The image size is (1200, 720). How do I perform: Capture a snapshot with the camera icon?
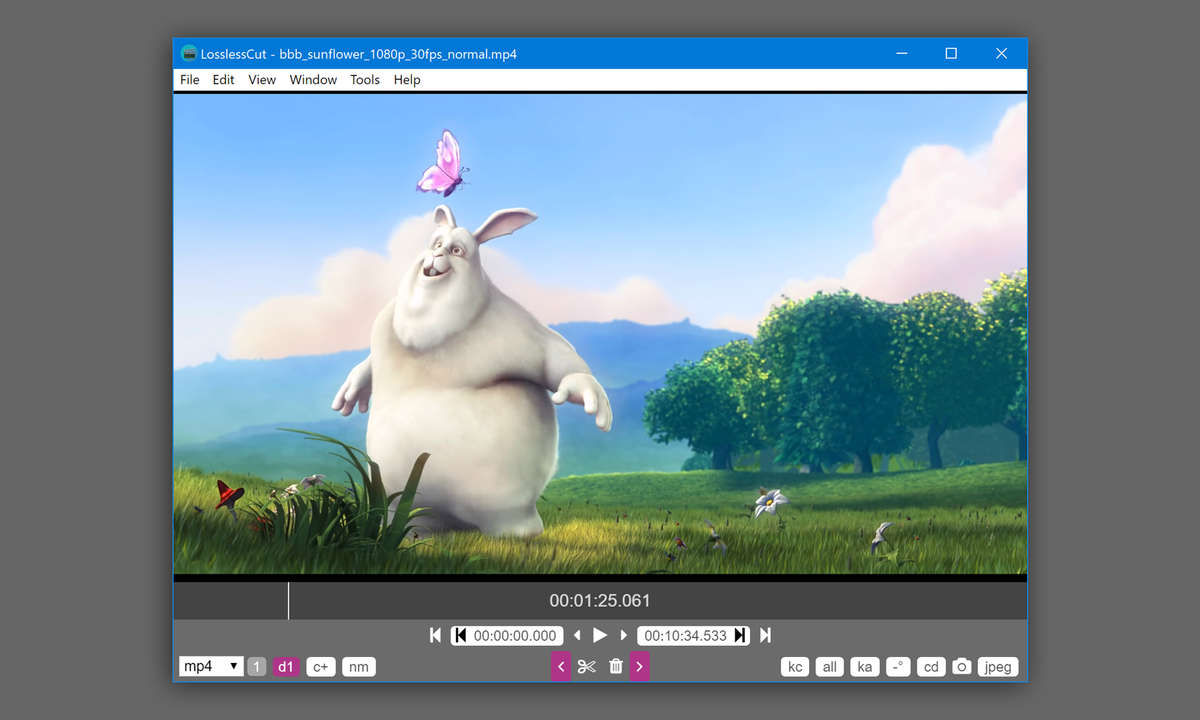point(961,667)
